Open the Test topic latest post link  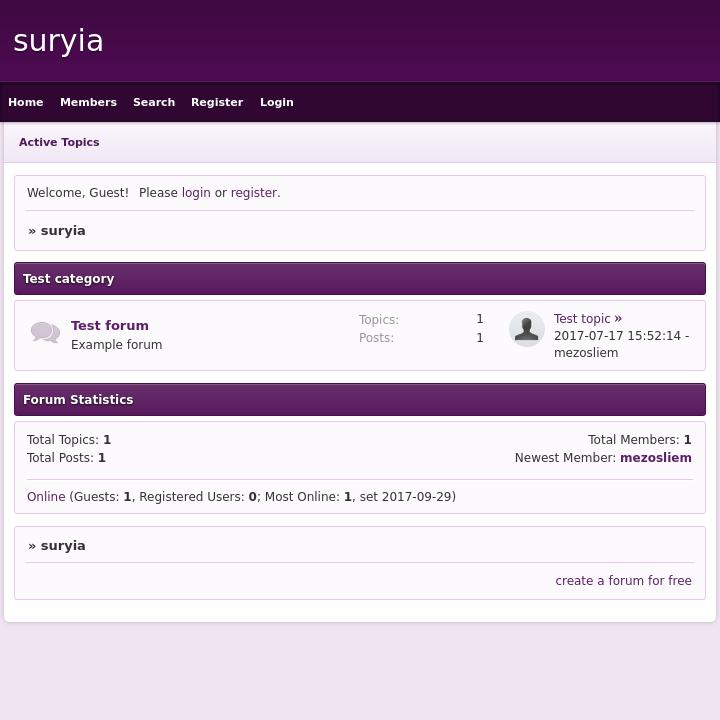[x=582, y=319]
